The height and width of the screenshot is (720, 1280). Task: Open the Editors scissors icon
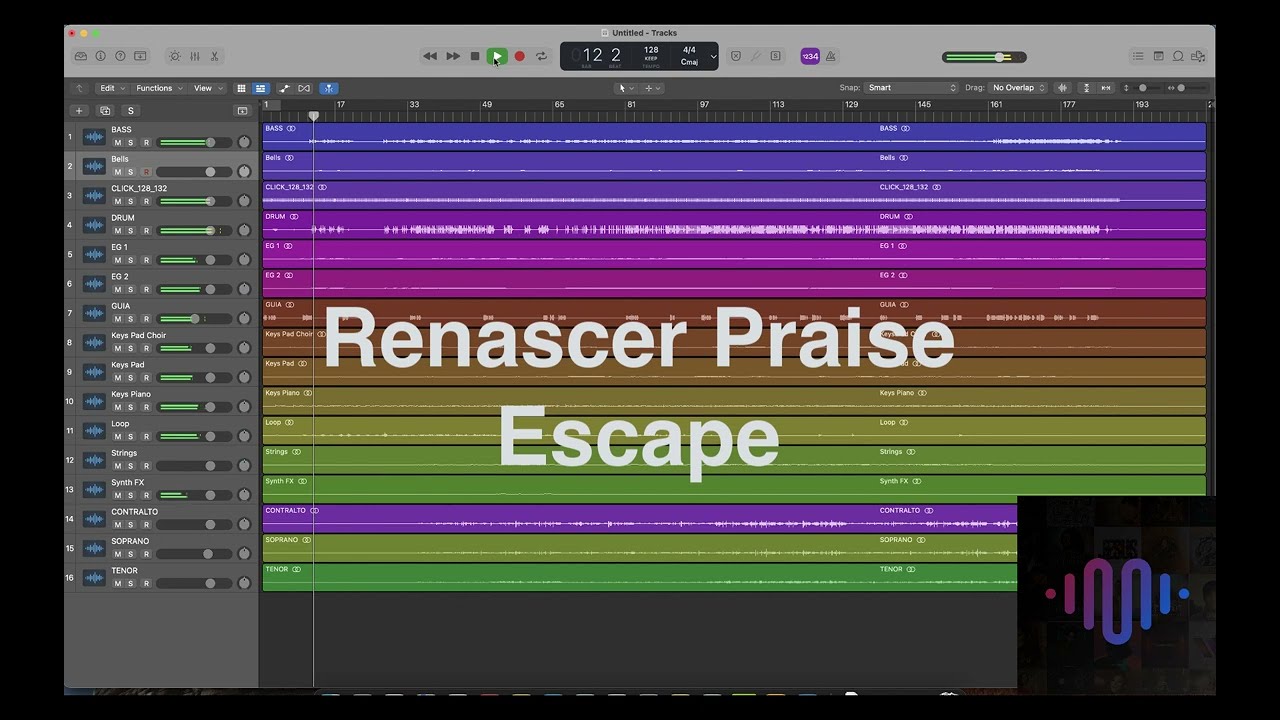point(214,56)
